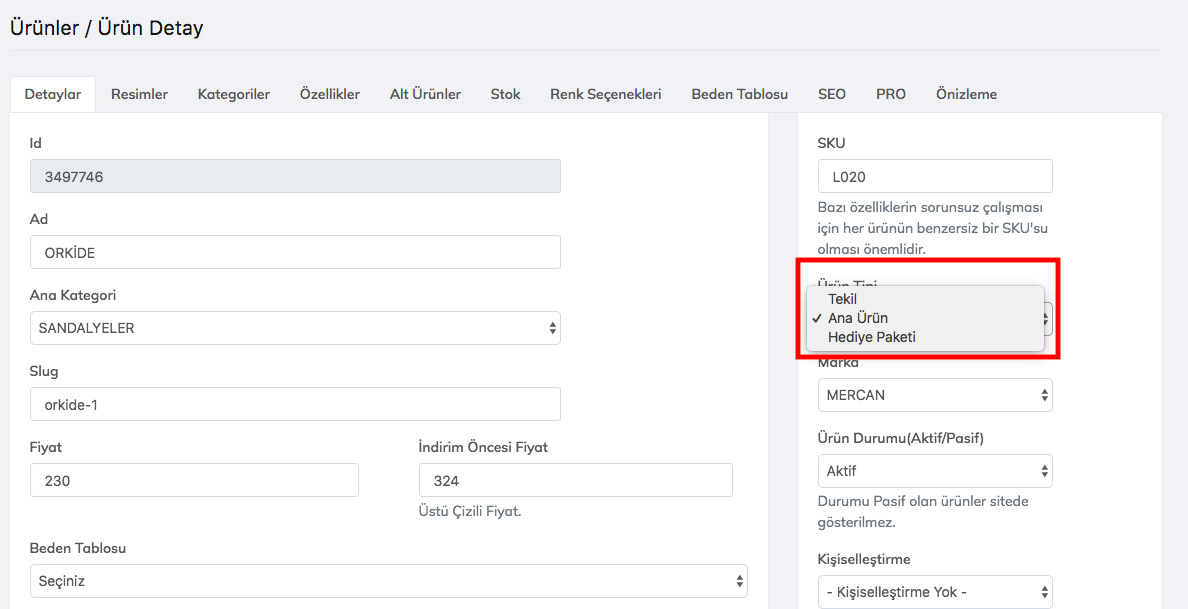
Task: Open the Beden Tablosu Seçiniz dropdown
Action: coord(388,581)
